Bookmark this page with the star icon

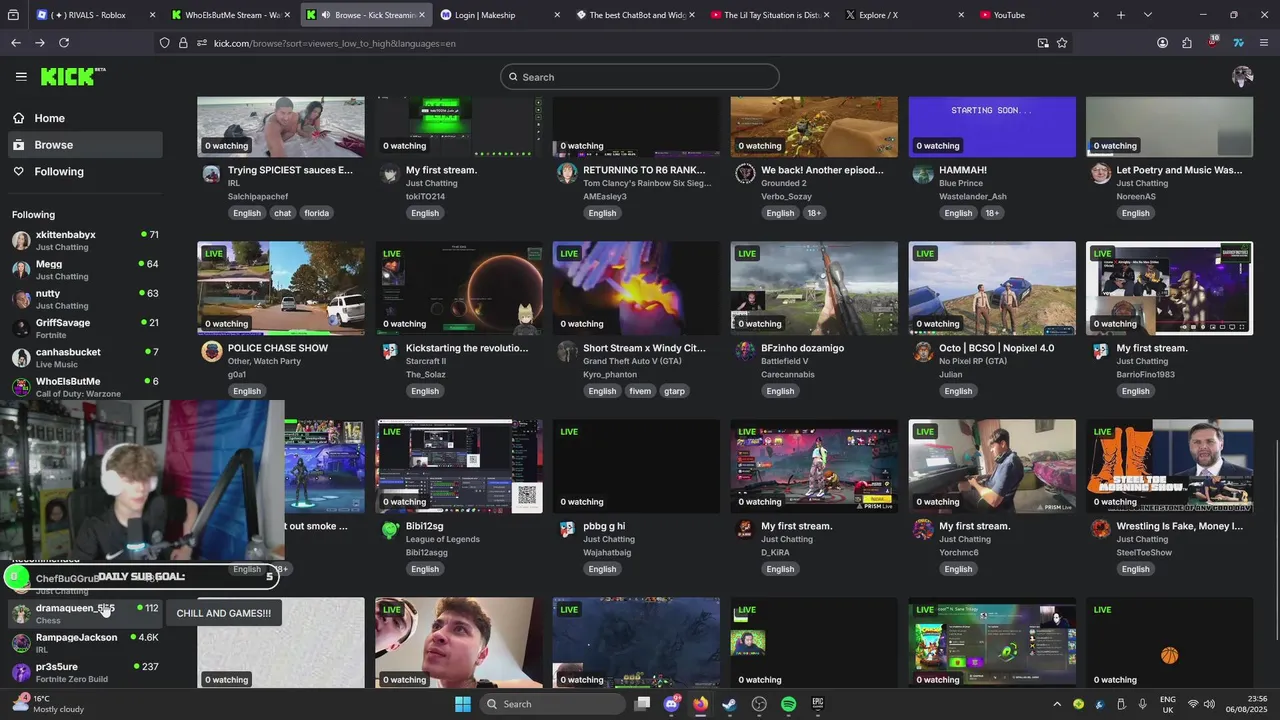pos(1062,43)
